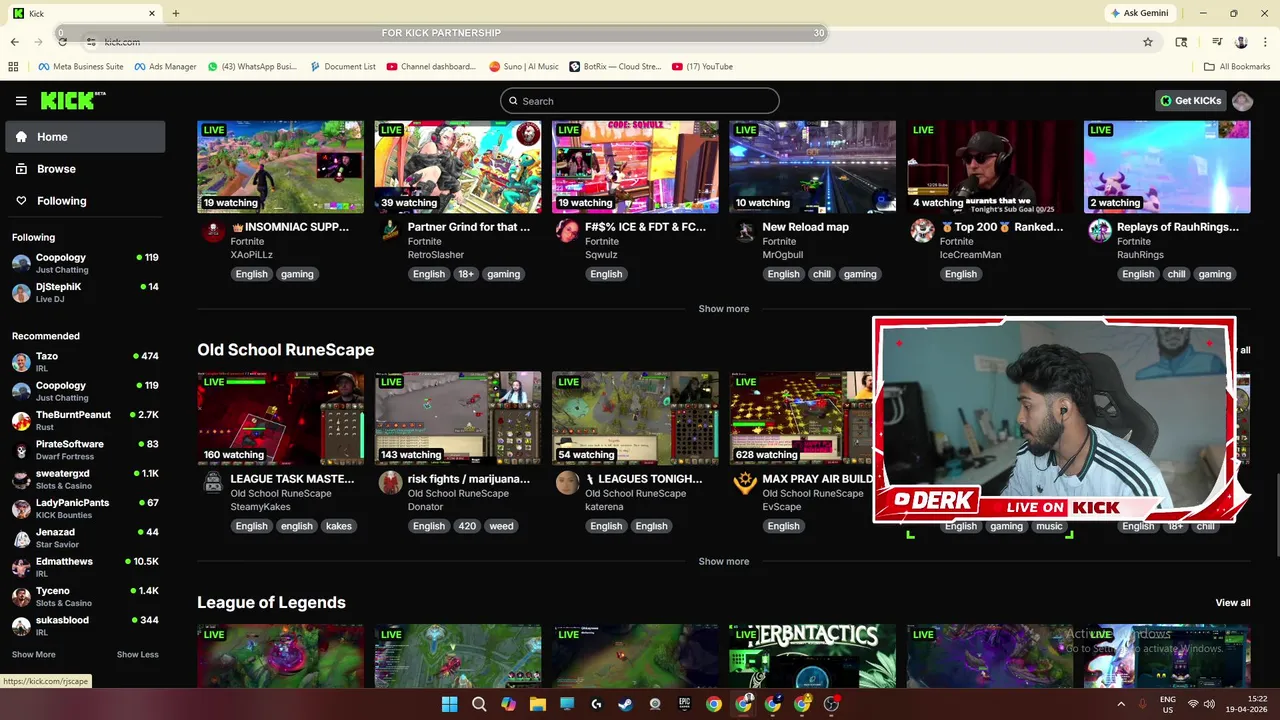This screenshot has width=1280, height=720.
Task: Open Browse in the sidebar
Action: 85,169
